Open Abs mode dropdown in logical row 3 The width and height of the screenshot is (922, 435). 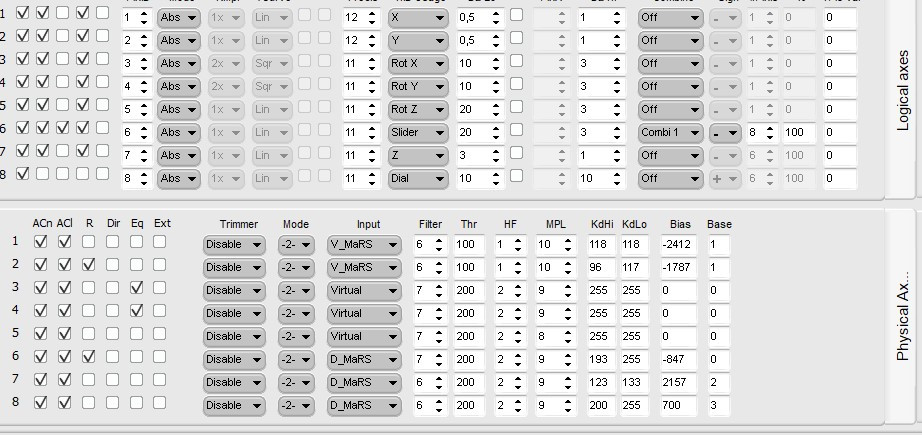pos(178,63)
